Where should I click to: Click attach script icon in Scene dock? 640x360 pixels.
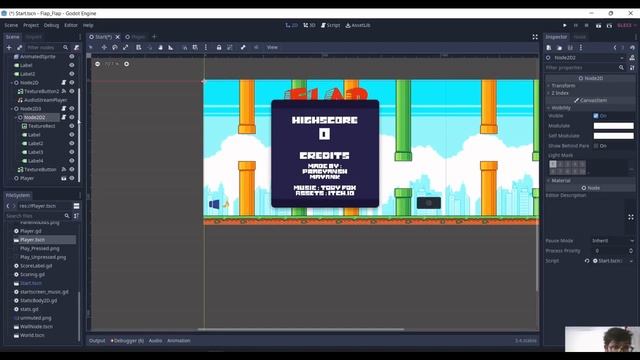pos(76,47)
